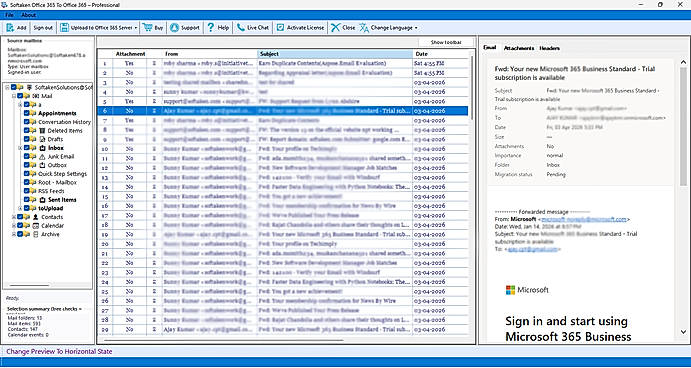Uncheck the RSS Feeds checkbox
This screenshot has width=691, height=368.
click(27, 191)
